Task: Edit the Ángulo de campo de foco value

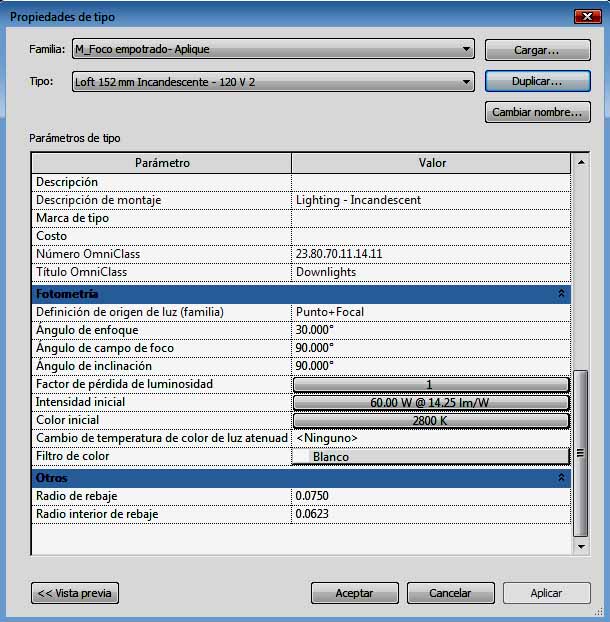Action: click(431, 348)
